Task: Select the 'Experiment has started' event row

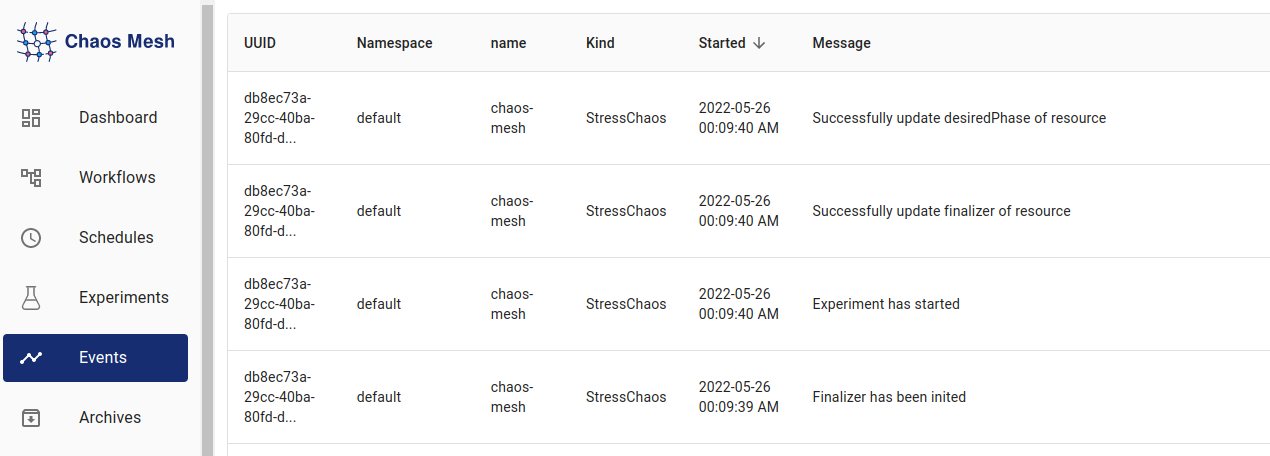Action: 886,304
